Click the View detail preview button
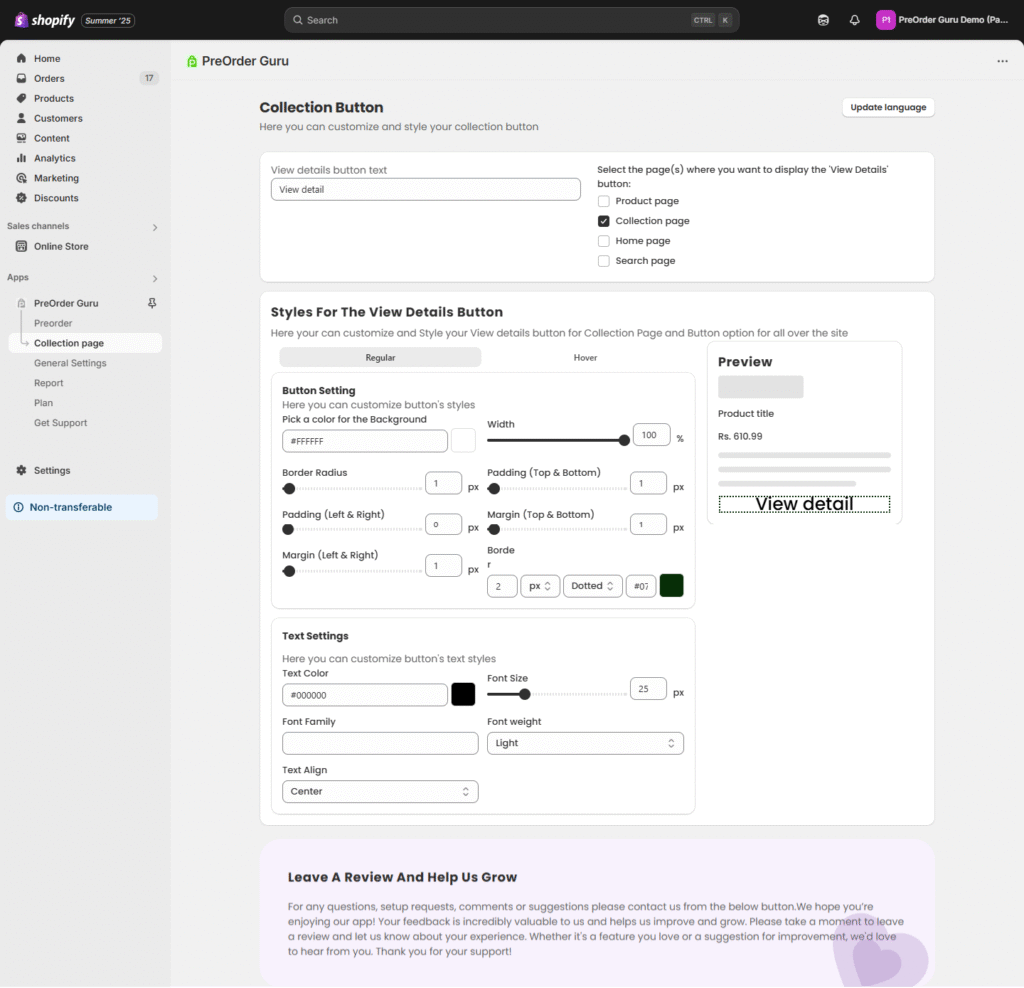Image resolution: width=1024 pixels, height=988 pixels. [804, 504]
